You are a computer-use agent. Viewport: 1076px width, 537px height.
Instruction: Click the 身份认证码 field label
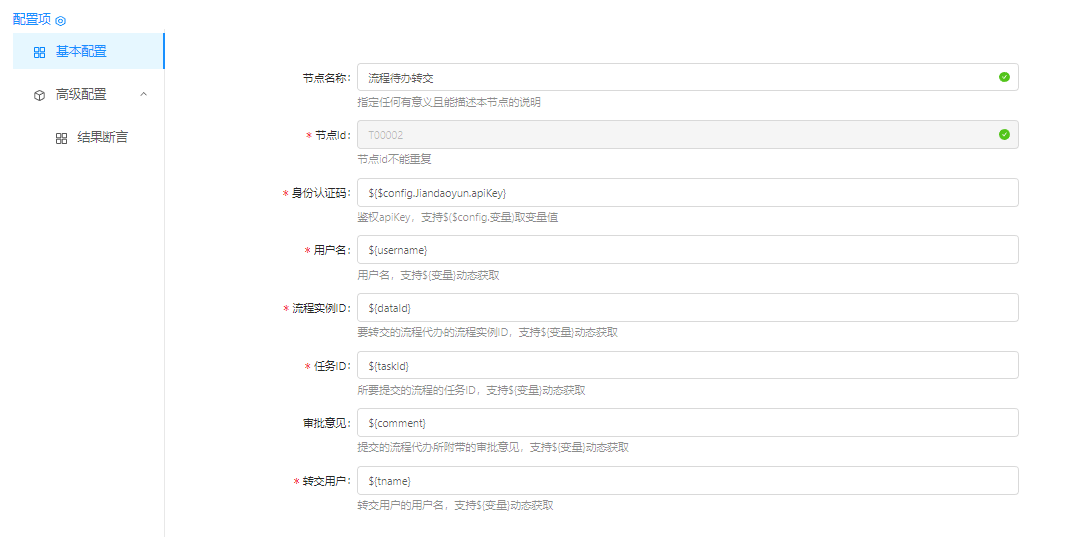[x=320, y=193]
